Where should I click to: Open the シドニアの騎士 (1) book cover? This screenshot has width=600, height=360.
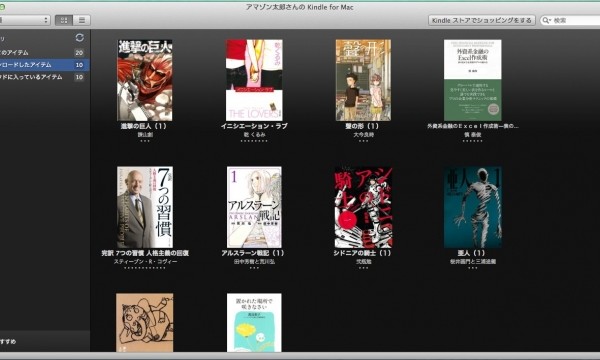point(364,207)
